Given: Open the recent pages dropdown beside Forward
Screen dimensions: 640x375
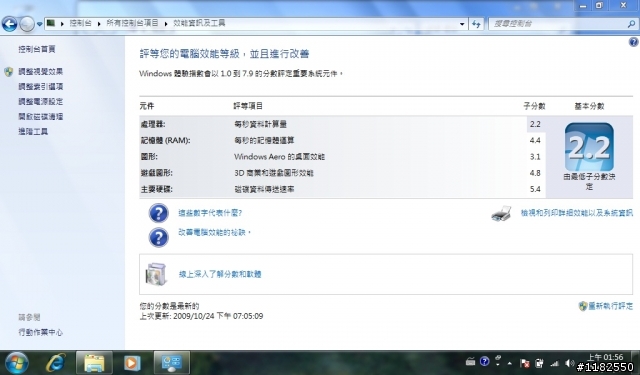Looking at the screenshot, I should pos(39,24).
